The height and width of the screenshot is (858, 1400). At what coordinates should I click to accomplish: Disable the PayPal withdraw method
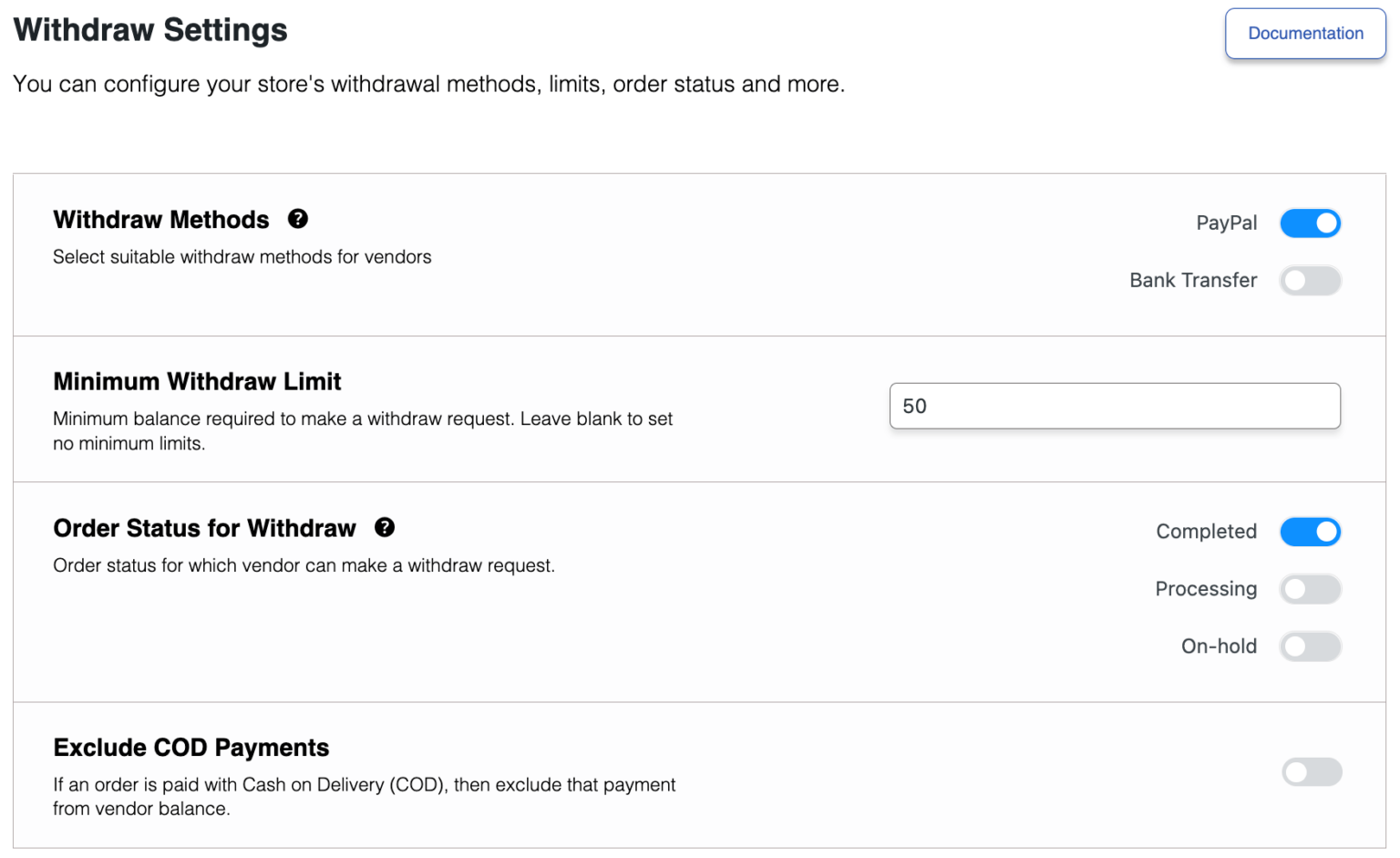(1311, 222)
